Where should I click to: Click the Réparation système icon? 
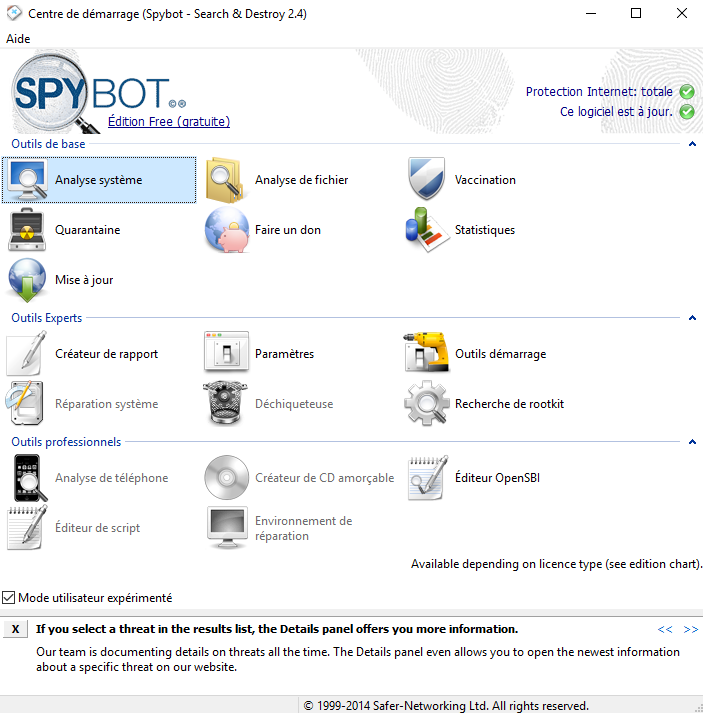point(25,403)
